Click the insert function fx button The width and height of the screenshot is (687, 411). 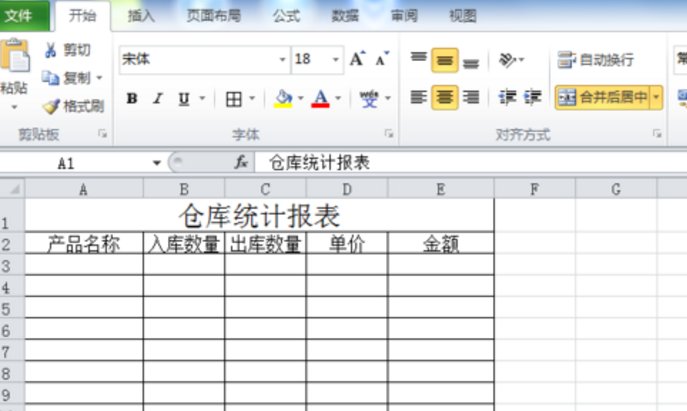point(241,163)
